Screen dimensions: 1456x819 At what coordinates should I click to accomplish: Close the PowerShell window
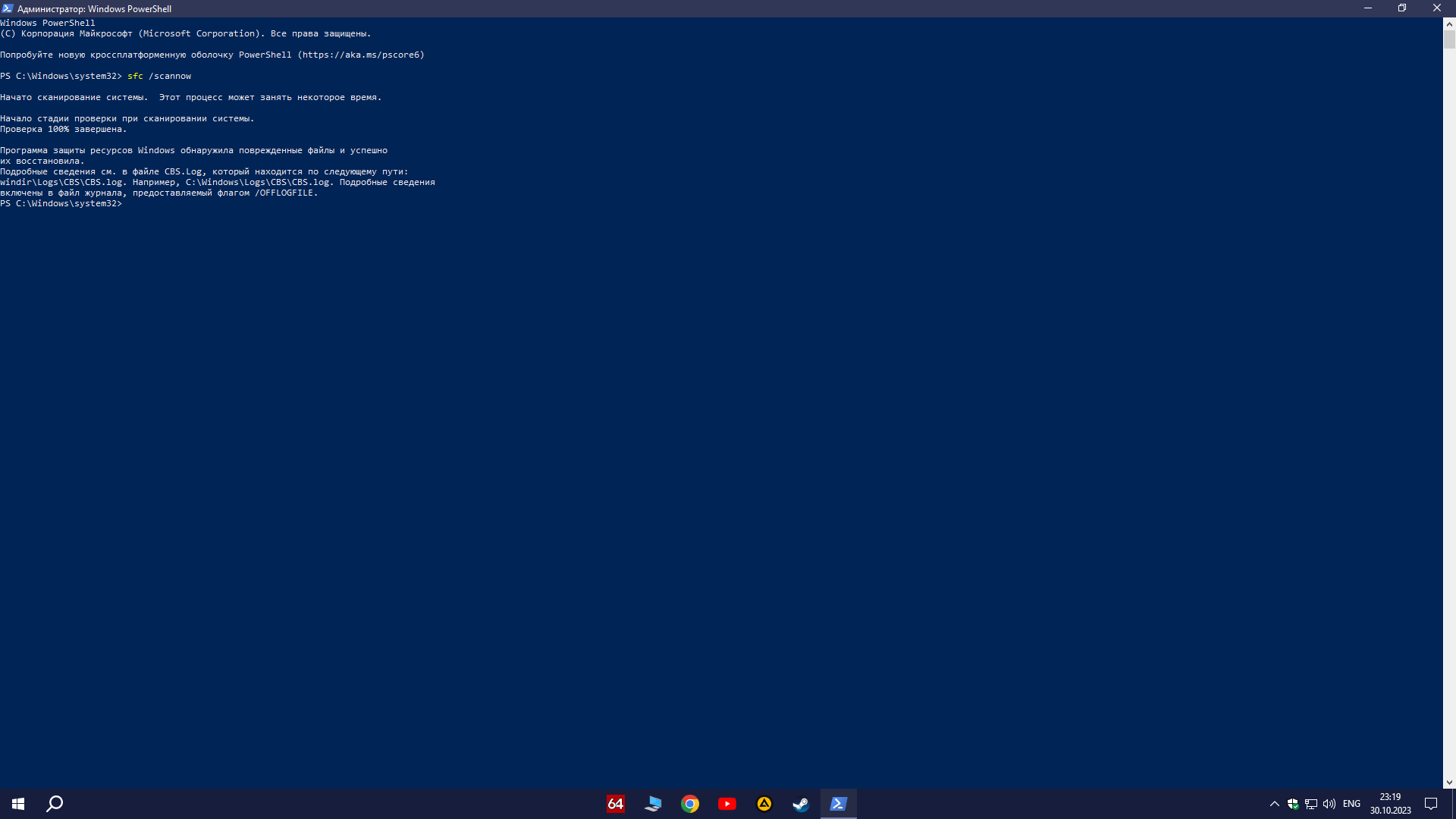coord(1437,8)
